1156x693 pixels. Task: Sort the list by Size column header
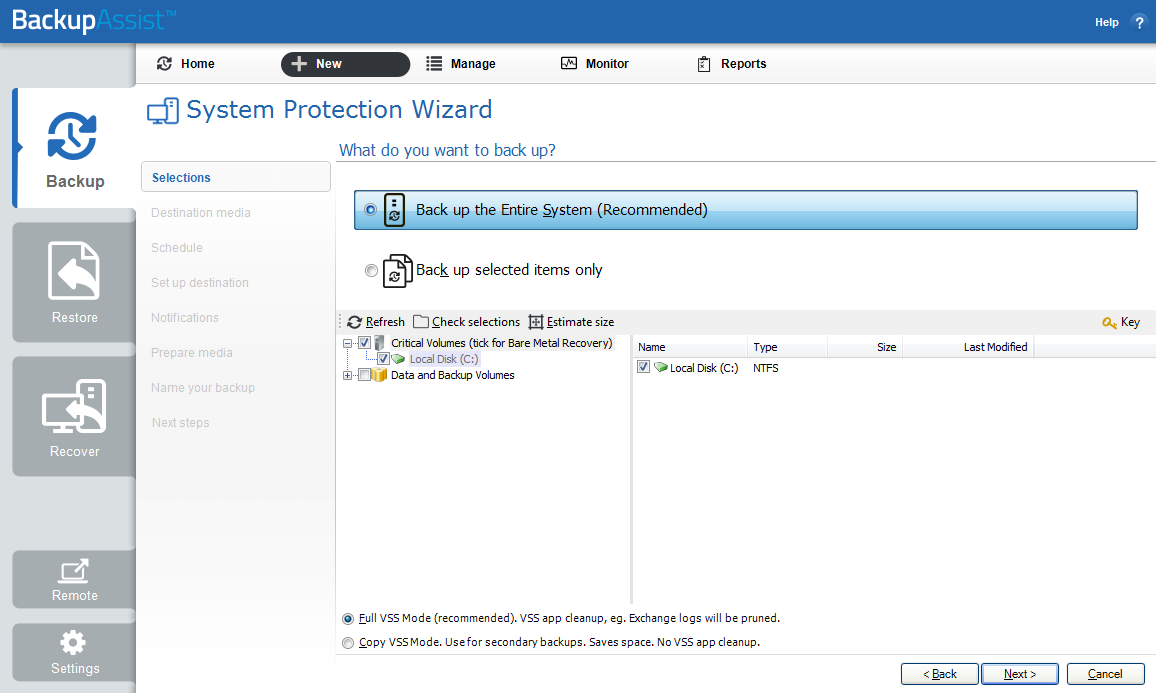(865, 346)
